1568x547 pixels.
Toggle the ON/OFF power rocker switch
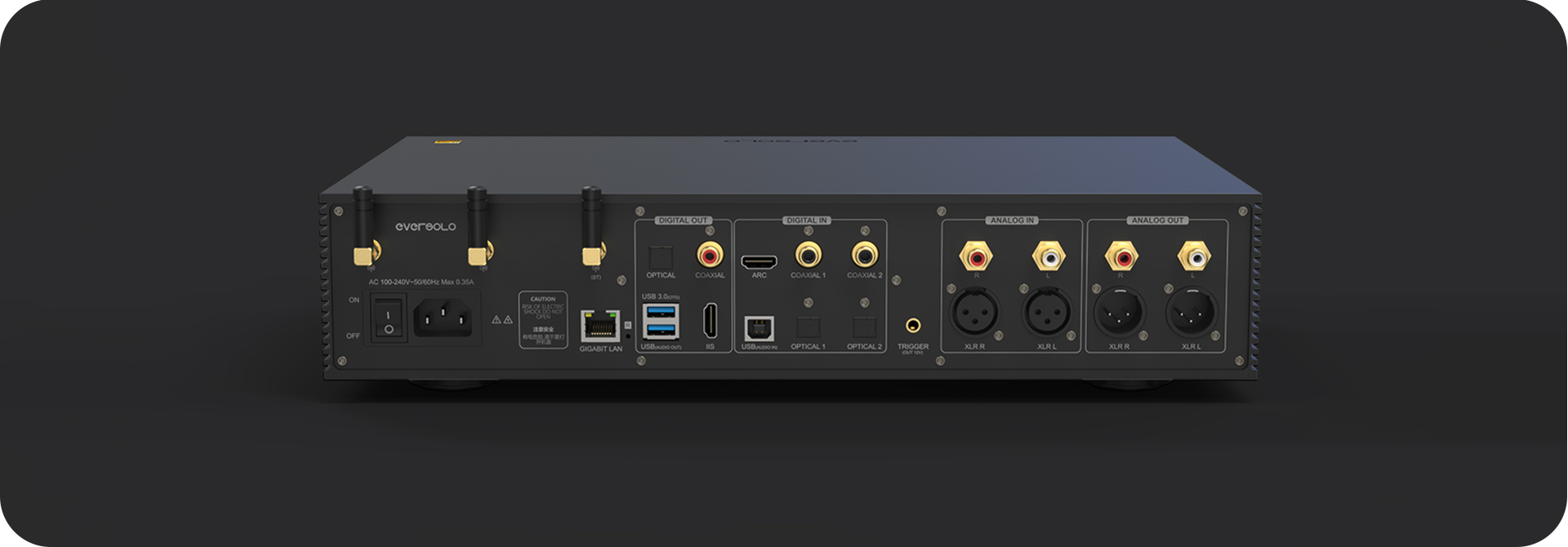coord(388,317)
